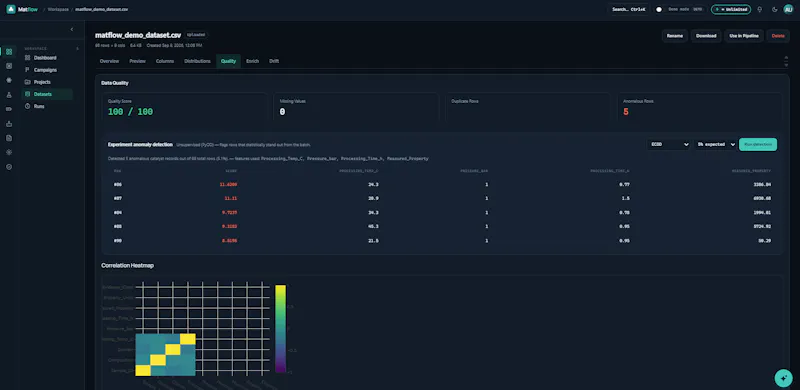Open the ECOD algorithm dropdown
The width and height of the screenshot is (800, 390).
tap(669, 144)
